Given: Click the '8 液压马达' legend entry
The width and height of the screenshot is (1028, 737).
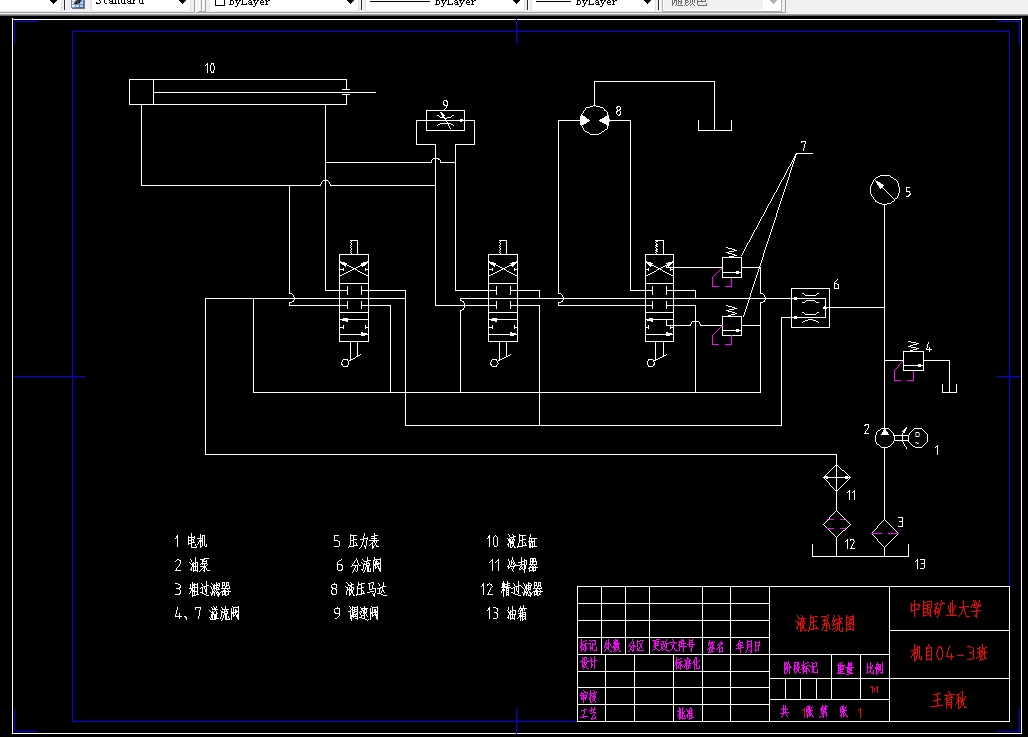Looking at the screenshot, I should click(x=359, y=589).
